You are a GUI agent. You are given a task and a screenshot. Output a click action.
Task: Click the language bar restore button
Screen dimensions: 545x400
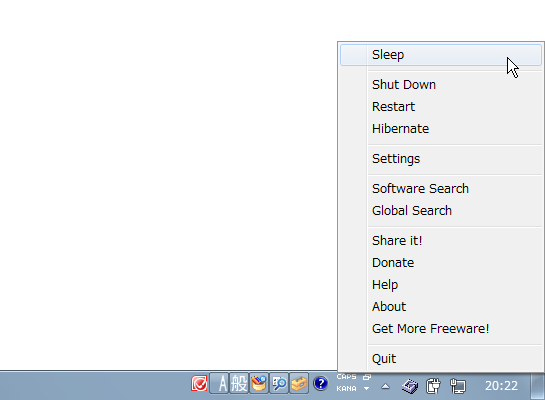pos(367,377)
